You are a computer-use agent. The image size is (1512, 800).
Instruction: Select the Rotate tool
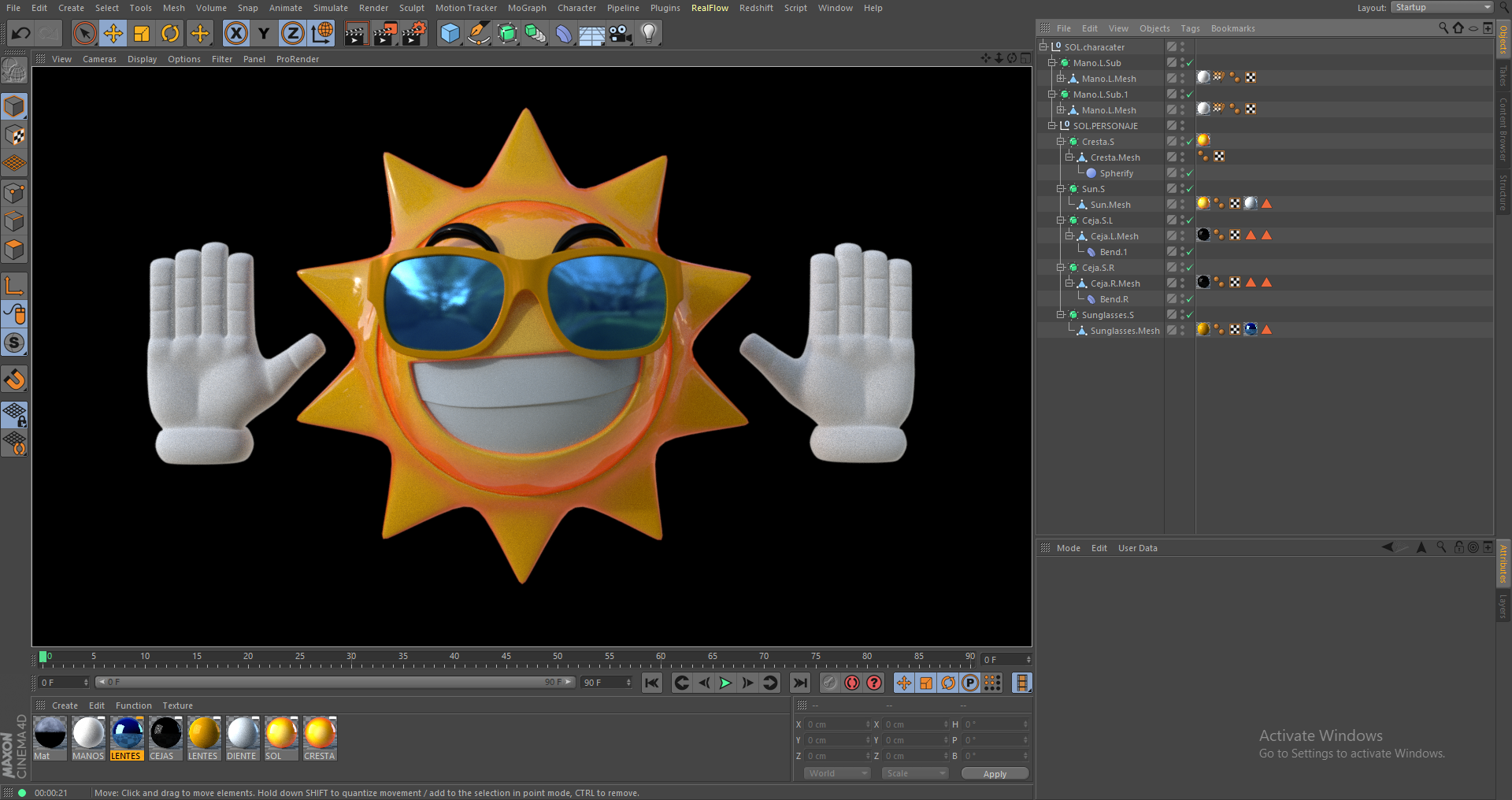click(x=170, y=33)
